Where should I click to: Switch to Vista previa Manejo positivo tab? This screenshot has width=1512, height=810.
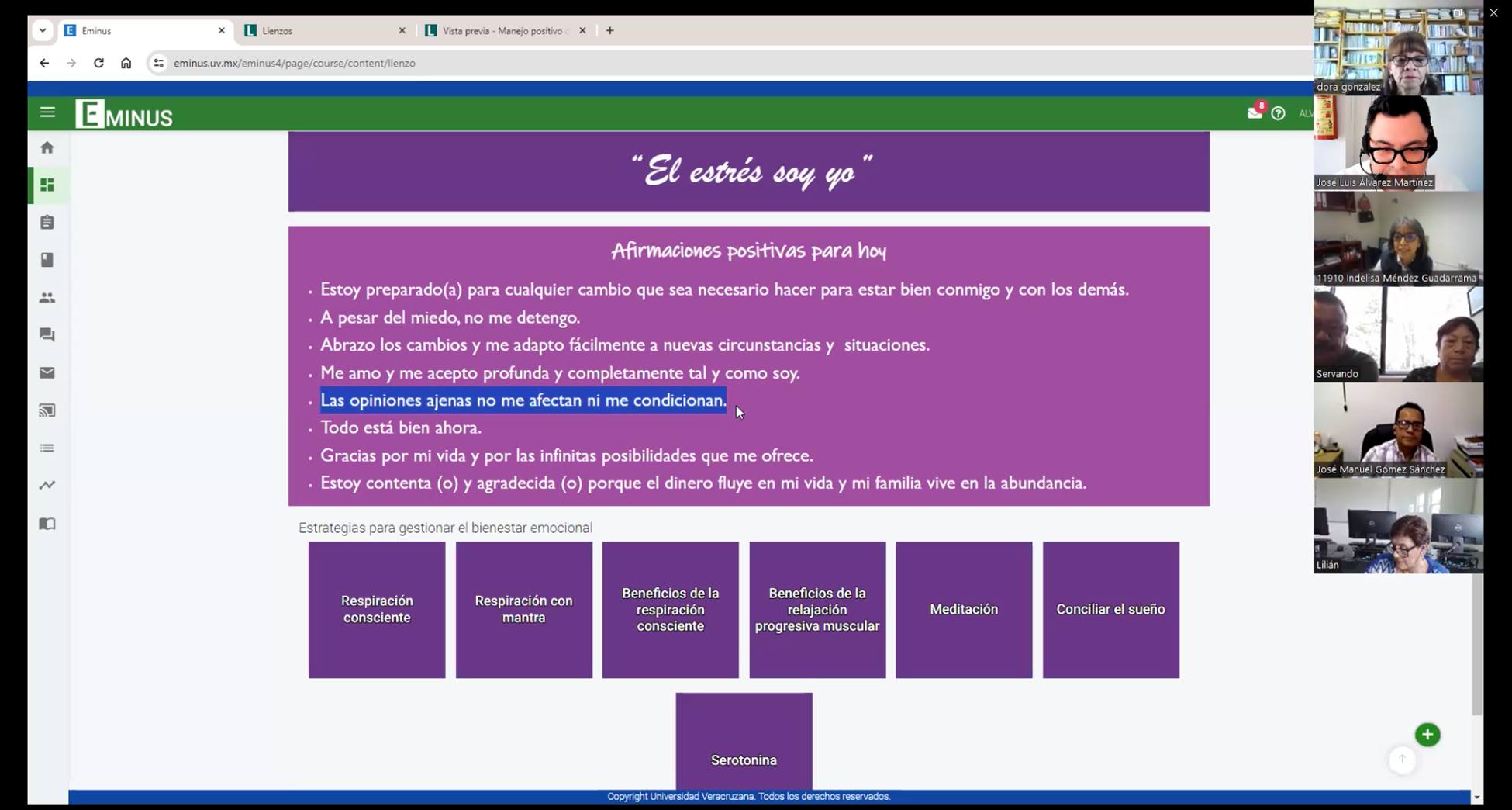504,31
